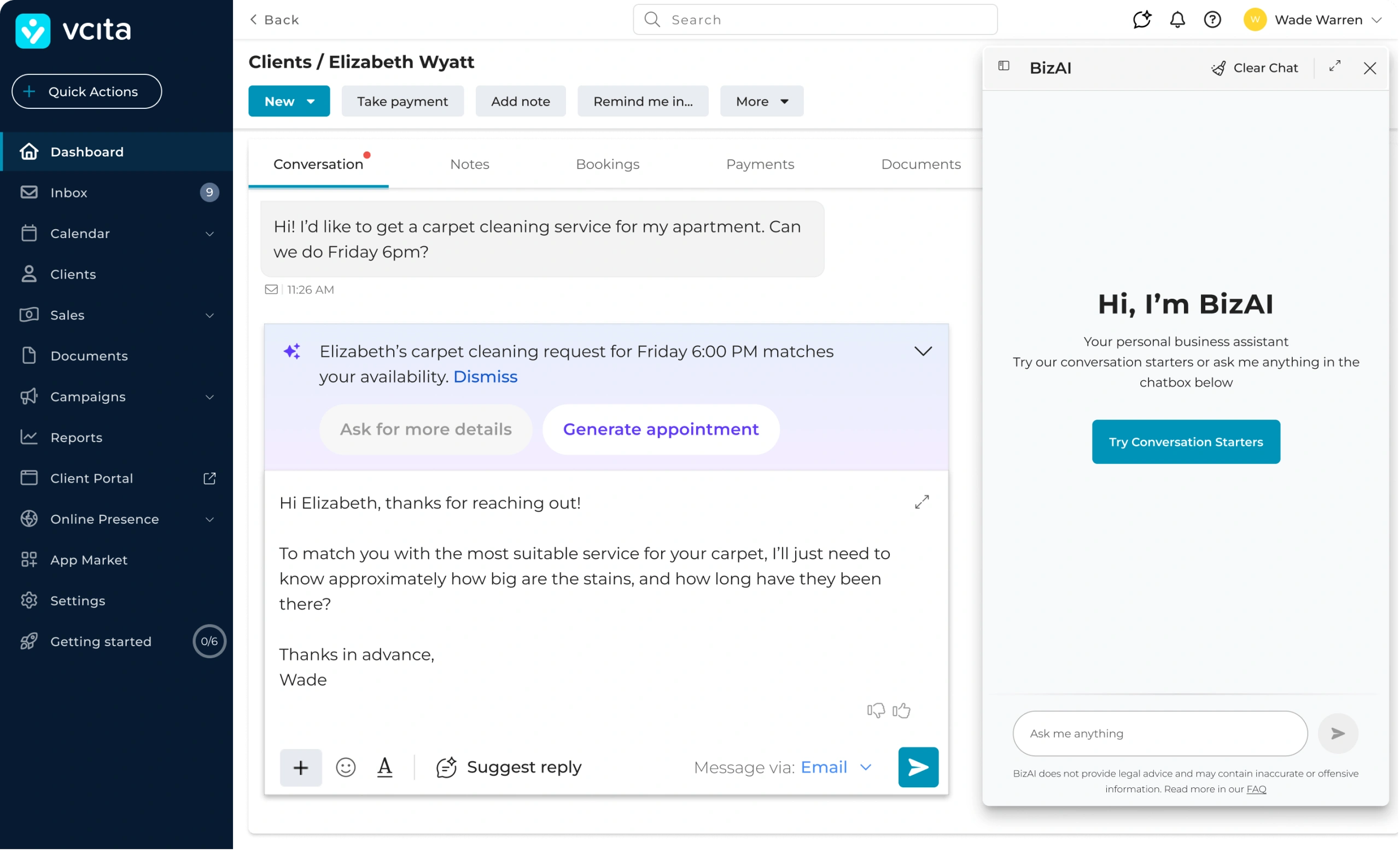
Task: Collapse the AI suggestion banner chevron
Action: (x=923, y=351)
